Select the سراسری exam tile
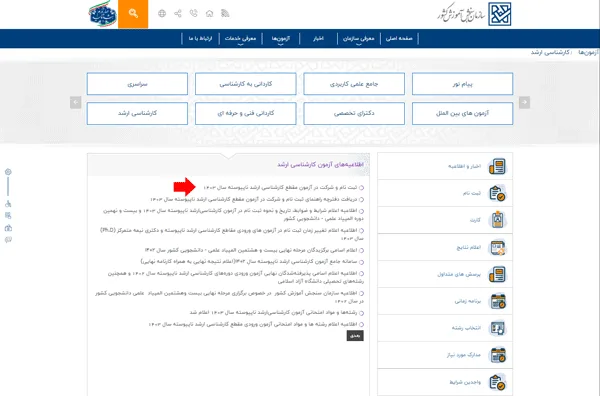The image size is (600, 396). pos(137,84)
